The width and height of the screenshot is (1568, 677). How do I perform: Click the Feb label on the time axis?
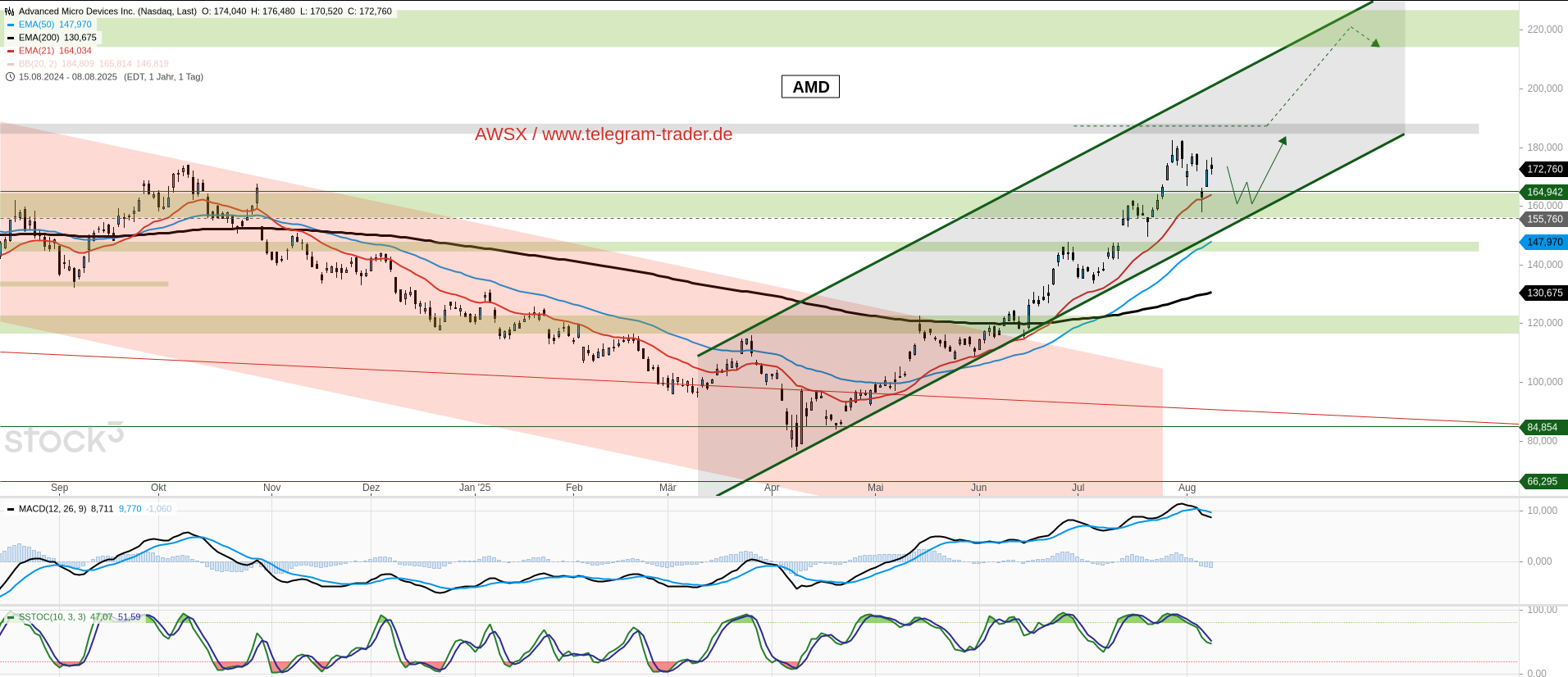click(x=574, y=488)
